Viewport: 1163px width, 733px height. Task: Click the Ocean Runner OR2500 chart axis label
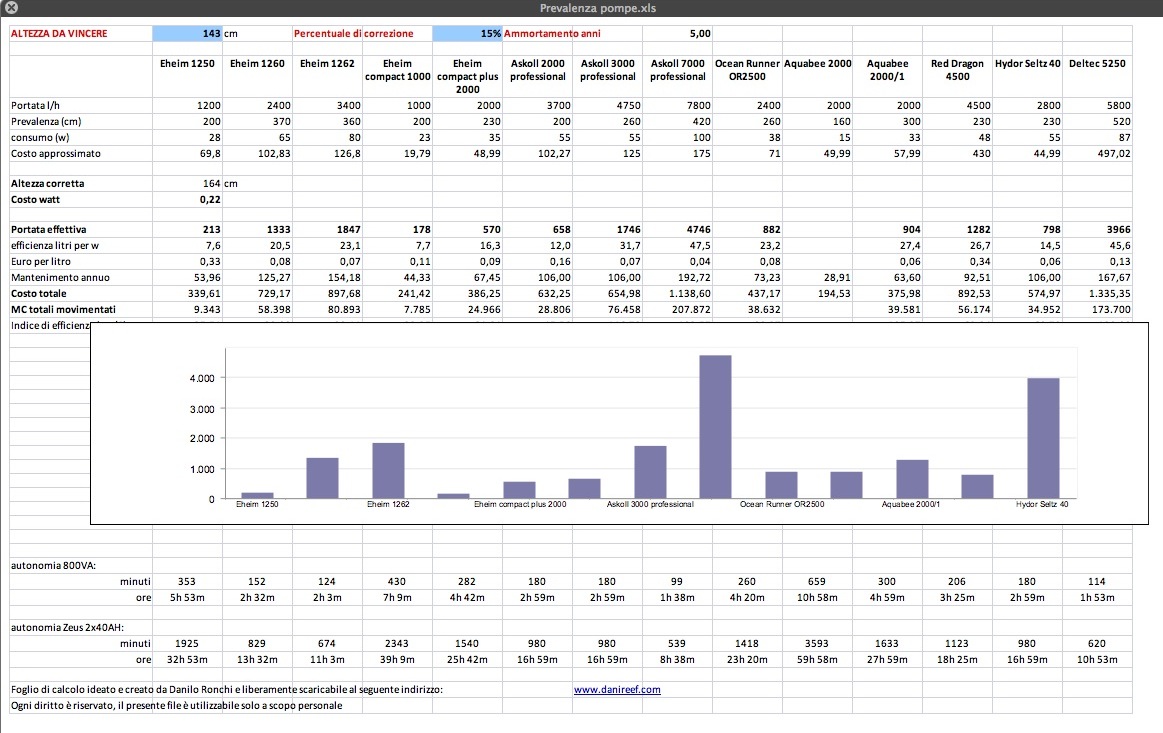click(782, 504)
